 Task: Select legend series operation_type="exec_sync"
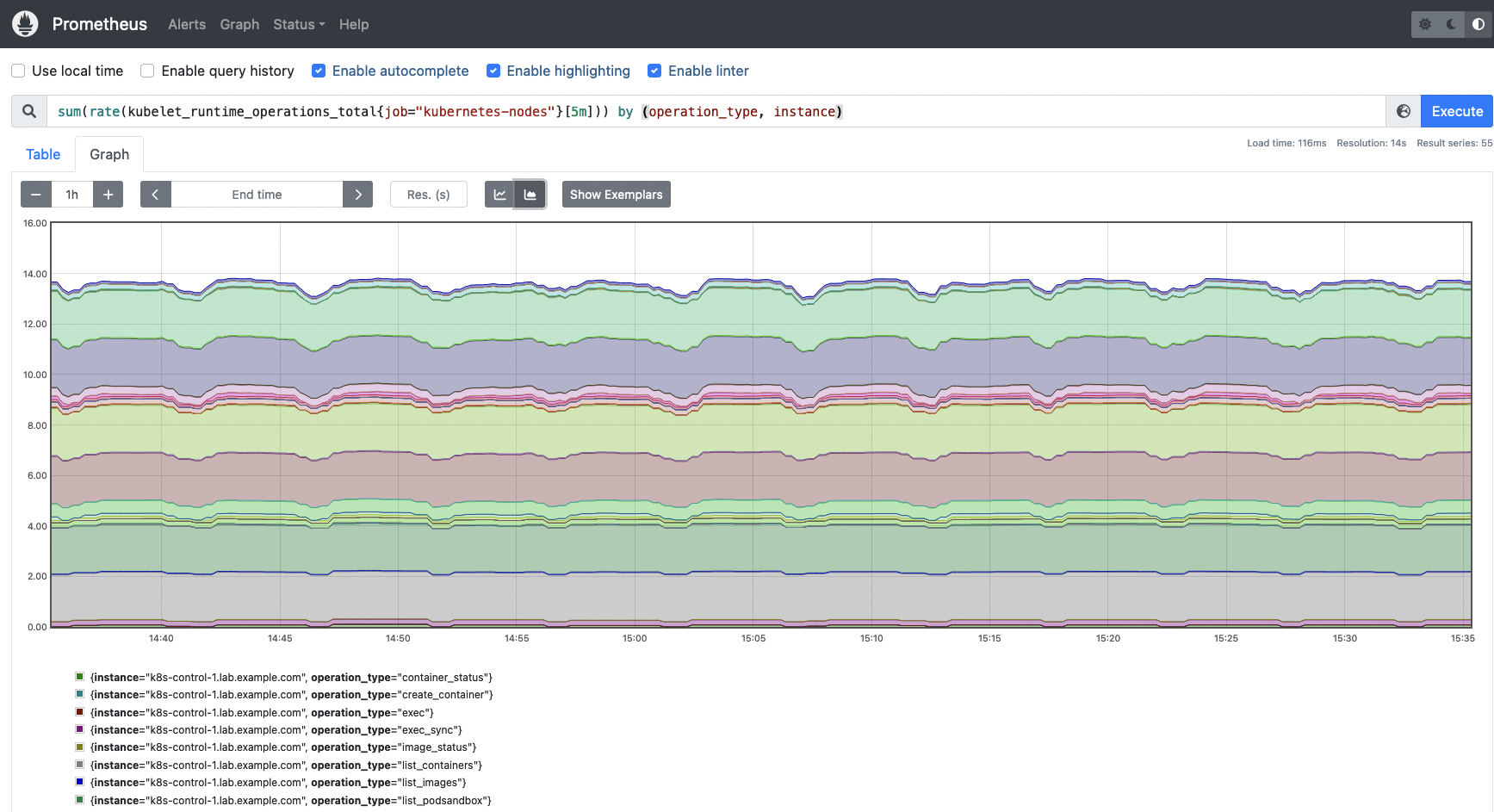coord(276,730)
